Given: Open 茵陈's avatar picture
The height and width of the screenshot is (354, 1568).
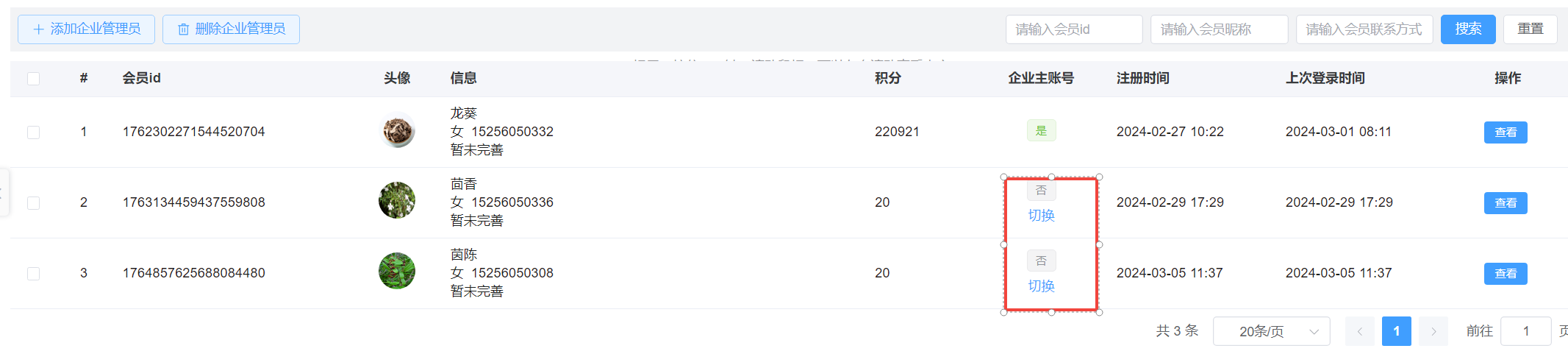Looking at the screenshot, I should pos(397,271).
